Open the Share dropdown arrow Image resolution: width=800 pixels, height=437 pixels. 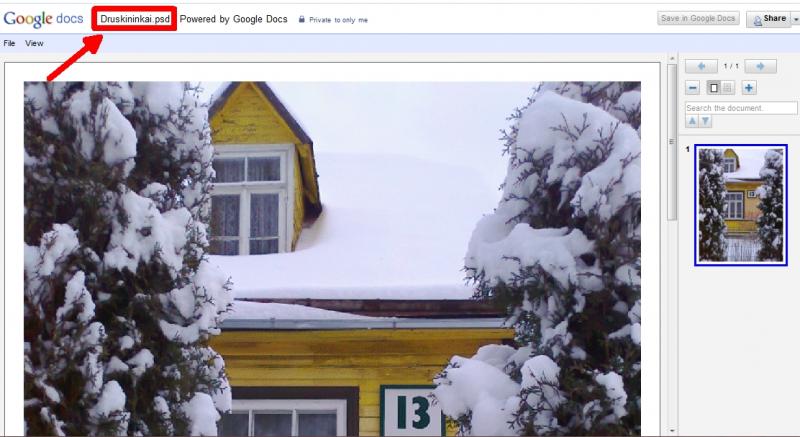[x=795, y=19]
